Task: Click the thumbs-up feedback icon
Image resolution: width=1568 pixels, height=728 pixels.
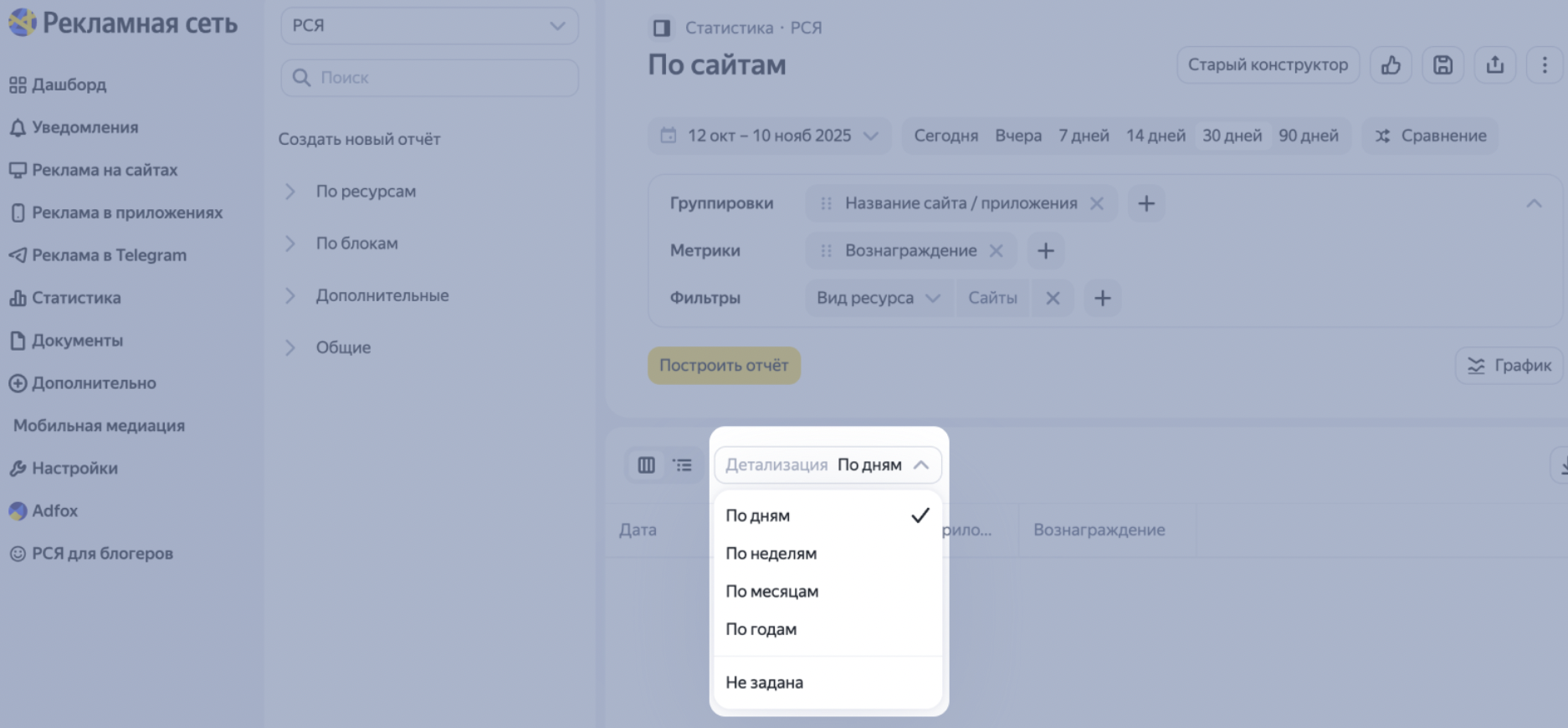Action: click(x=1391, y=65)
